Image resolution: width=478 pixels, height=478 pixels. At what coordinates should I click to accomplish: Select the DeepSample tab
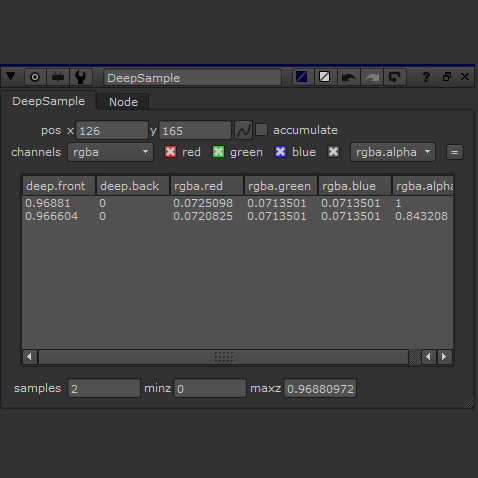(x=49, y=101)
